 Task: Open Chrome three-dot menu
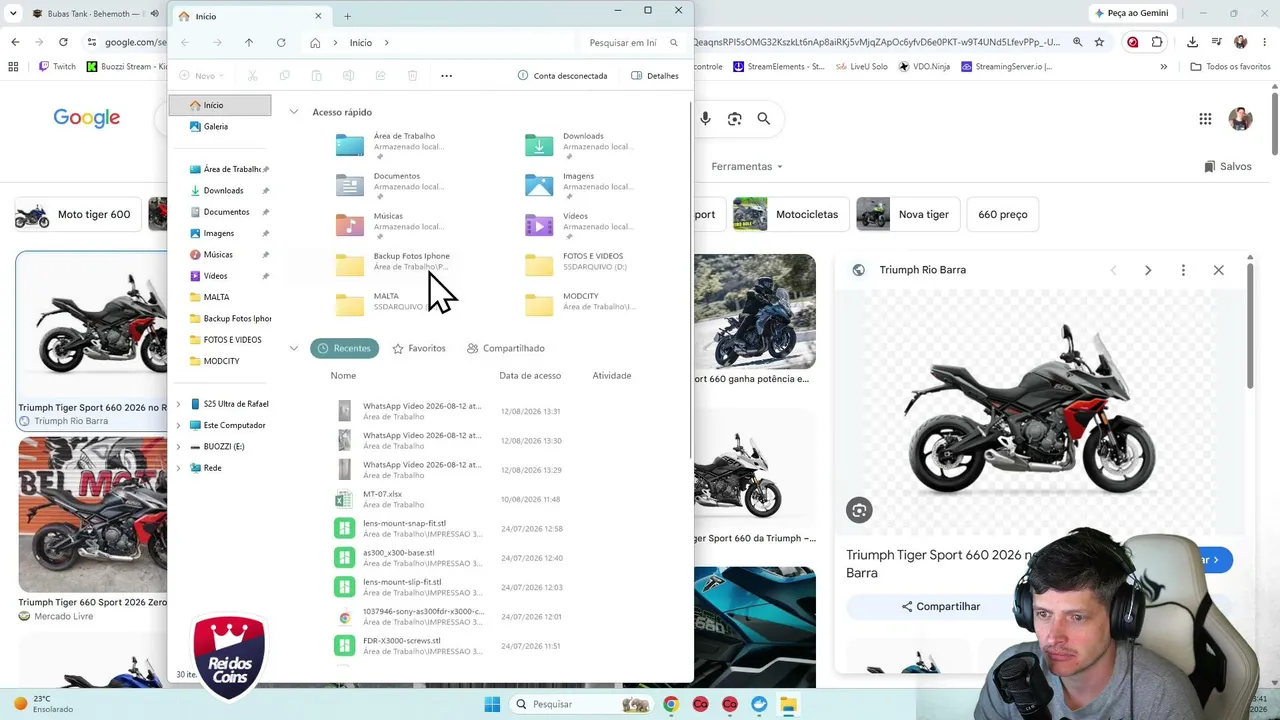(x=1265, y=42)
